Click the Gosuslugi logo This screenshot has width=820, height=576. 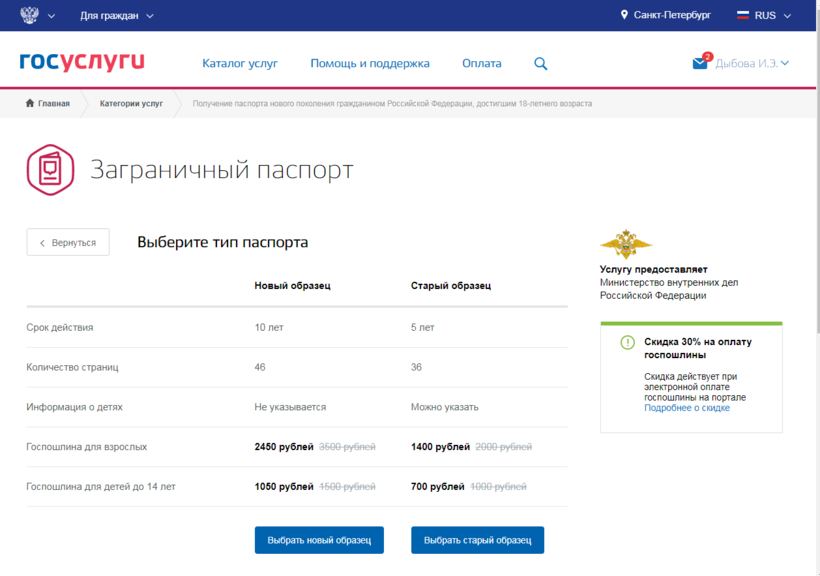82,63
